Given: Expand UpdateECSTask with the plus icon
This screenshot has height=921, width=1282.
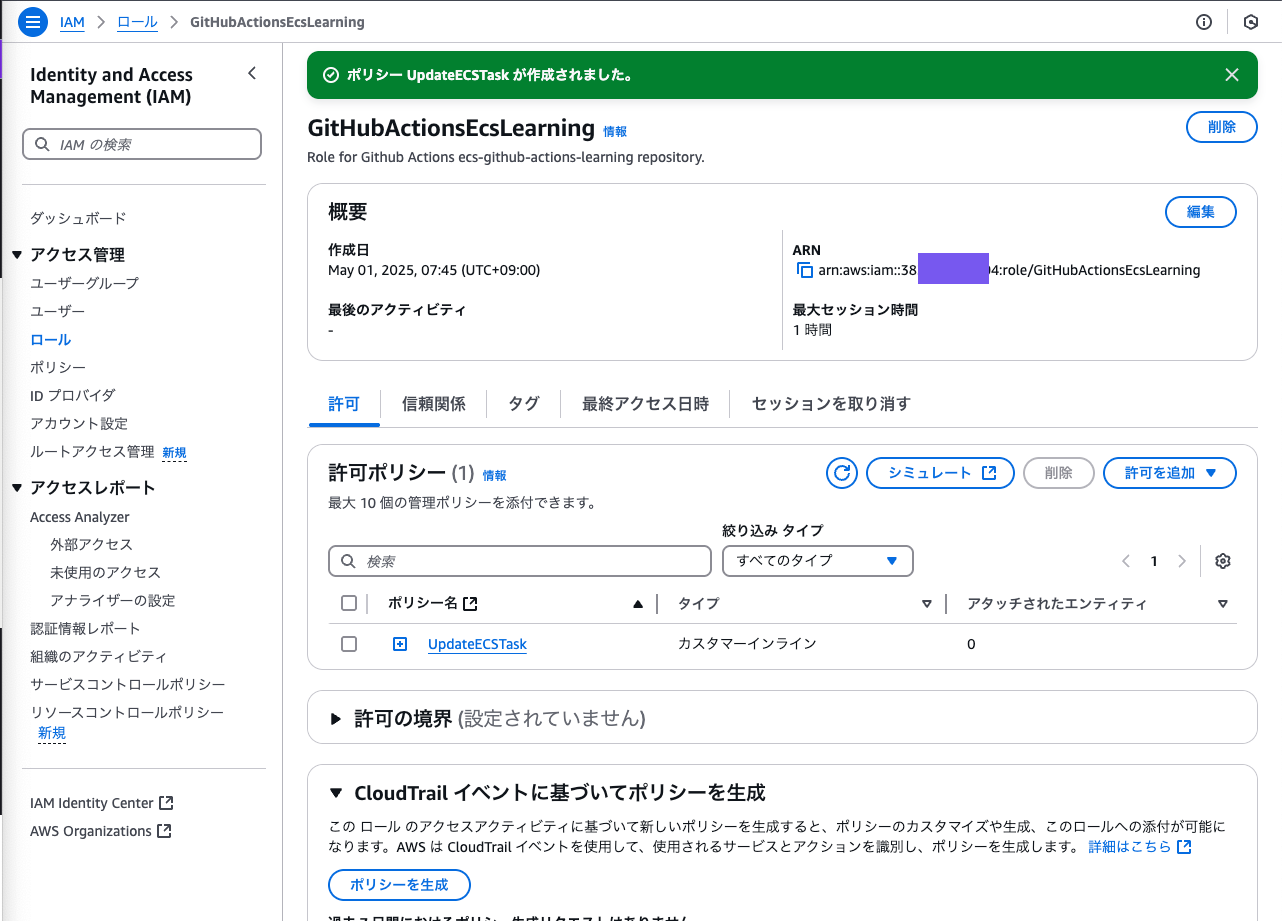Looking at the screenshot, I should coord(400,643).
